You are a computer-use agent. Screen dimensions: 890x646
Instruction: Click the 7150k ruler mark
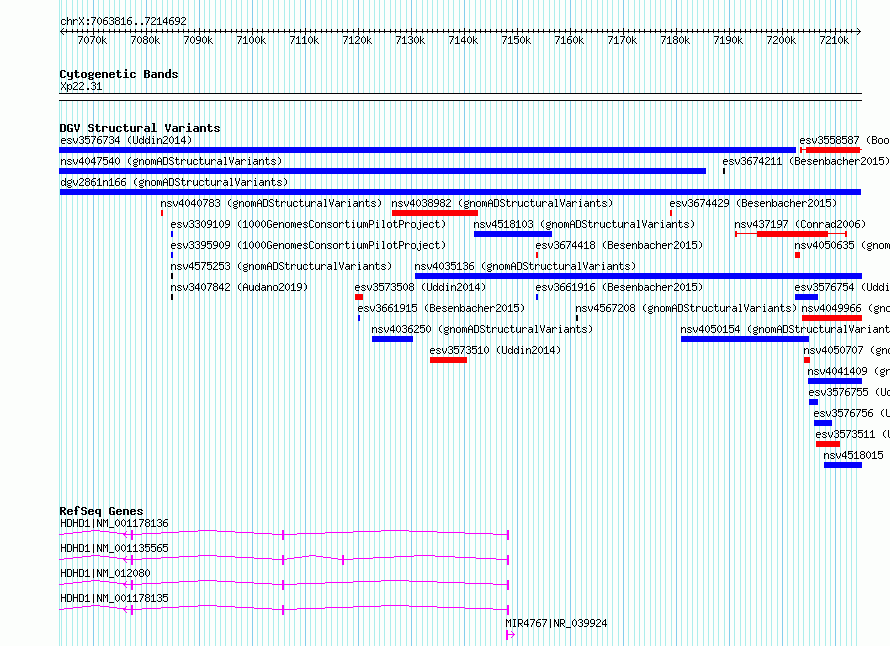[x=516, y=40]
